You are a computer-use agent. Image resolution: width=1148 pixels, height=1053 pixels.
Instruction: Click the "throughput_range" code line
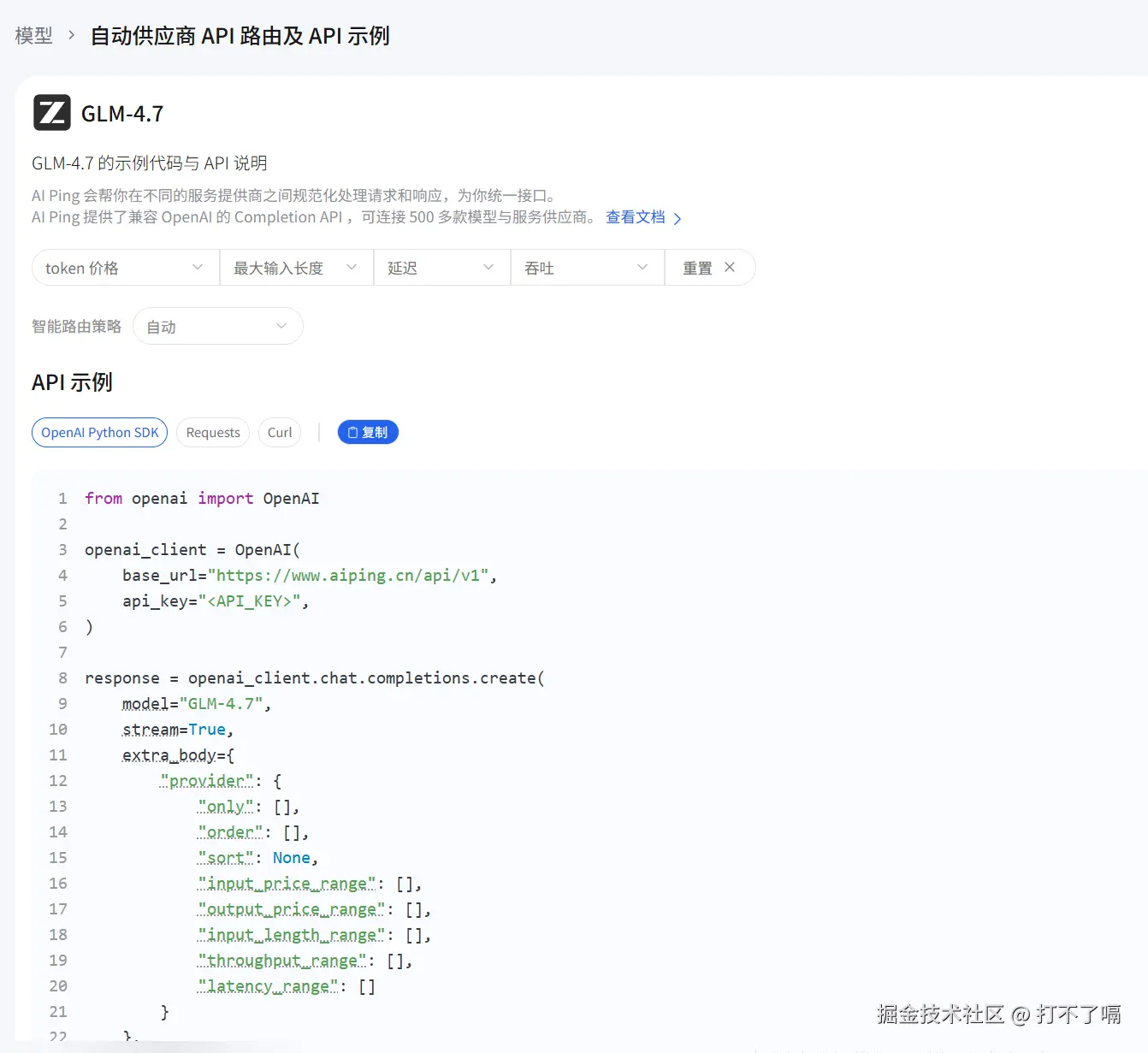point(305,960)
